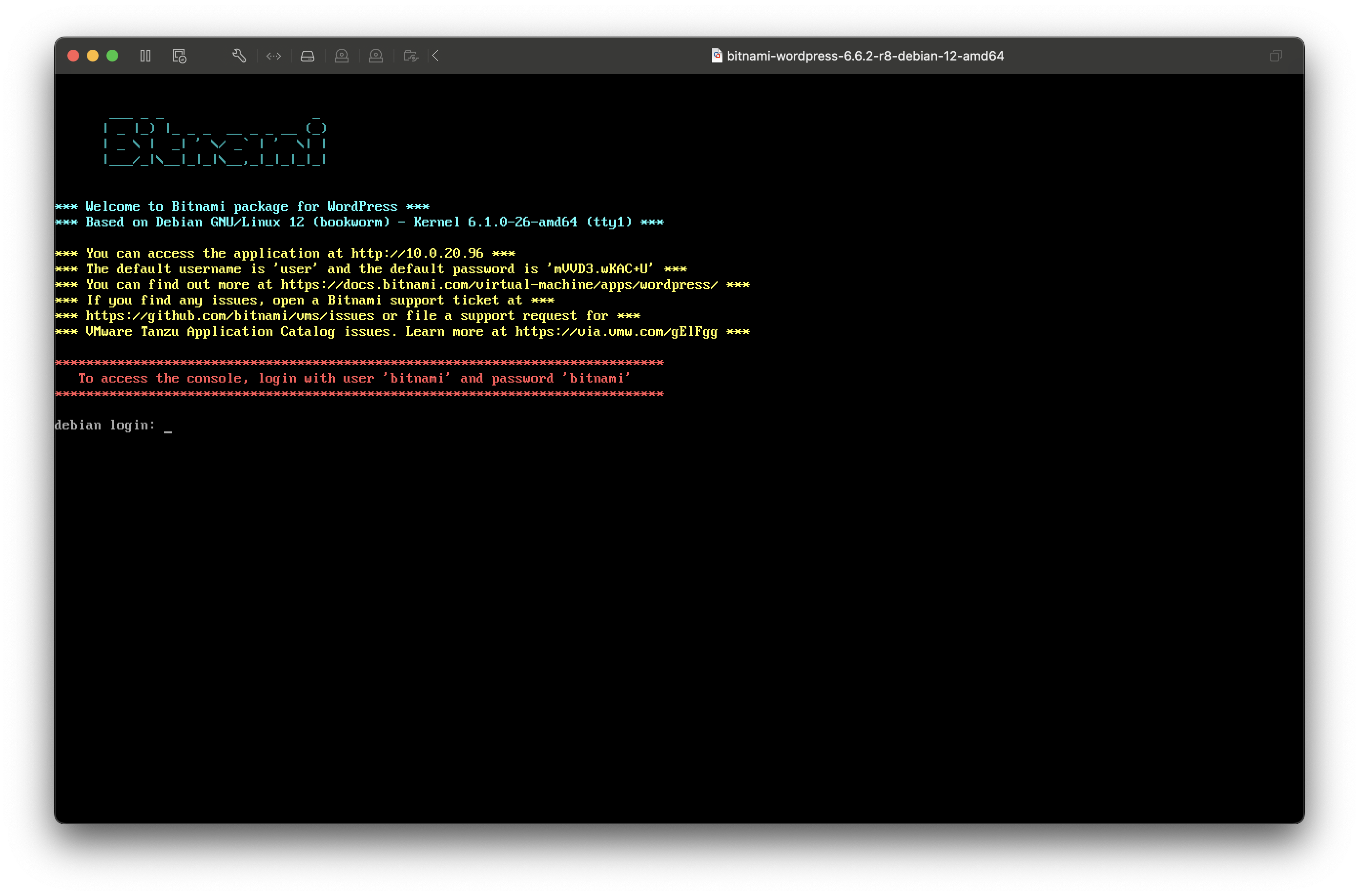1359x896 pixels.
Task: Close the VM window with red button
Action: tap(73, 56)
